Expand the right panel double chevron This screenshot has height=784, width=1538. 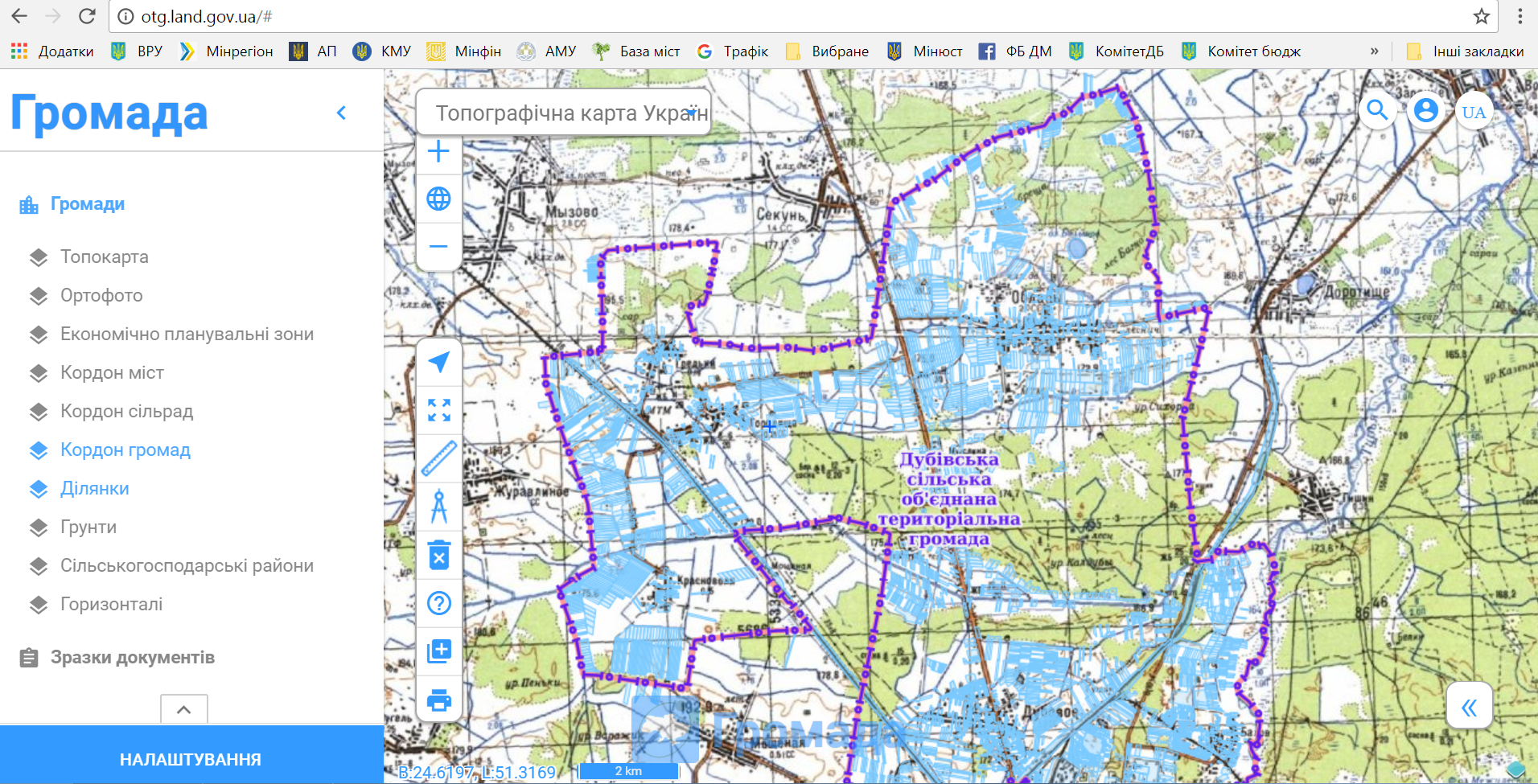click(1469, 707)
